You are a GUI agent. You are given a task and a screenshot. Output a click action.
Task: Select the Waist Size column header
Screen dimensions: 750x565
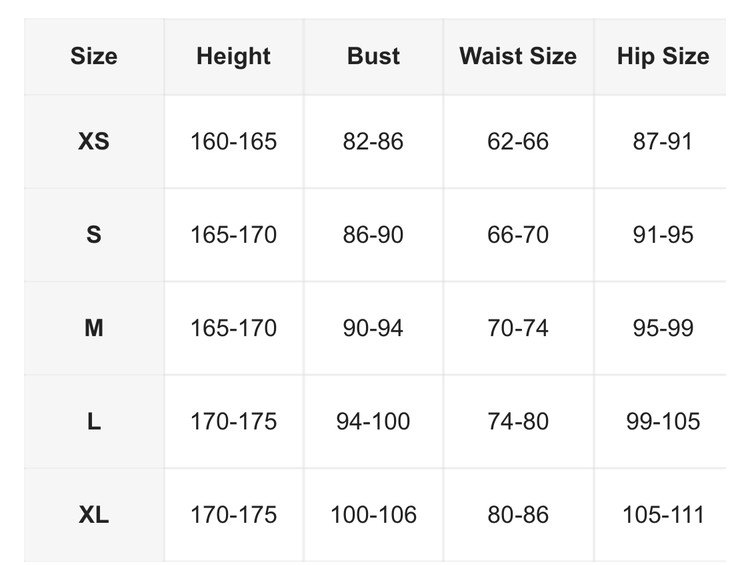point(518,56)
